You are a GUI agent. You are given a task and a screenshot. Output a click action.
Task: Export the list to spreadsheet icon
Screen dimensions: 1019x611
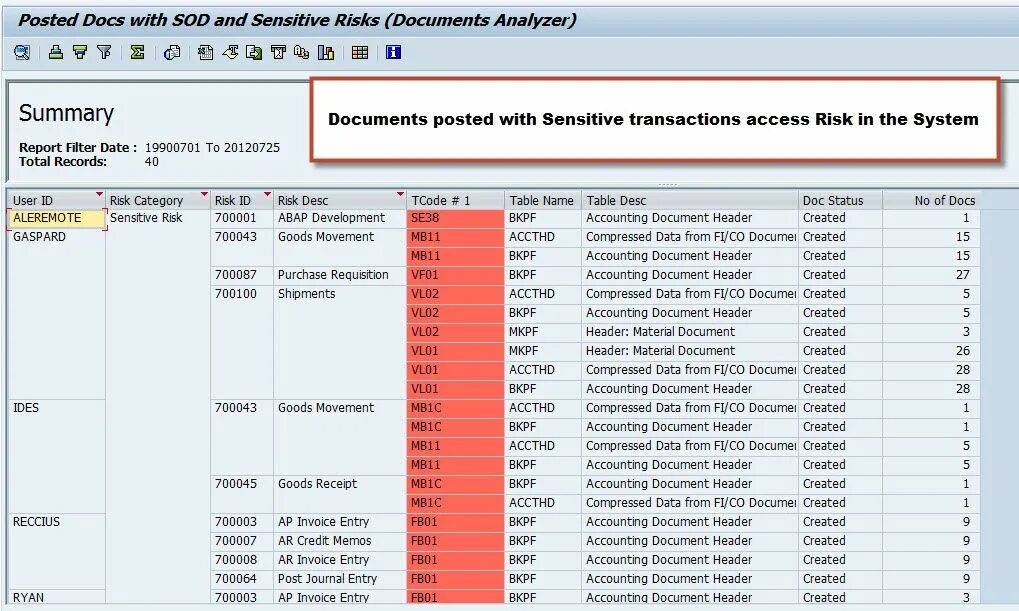205,53
